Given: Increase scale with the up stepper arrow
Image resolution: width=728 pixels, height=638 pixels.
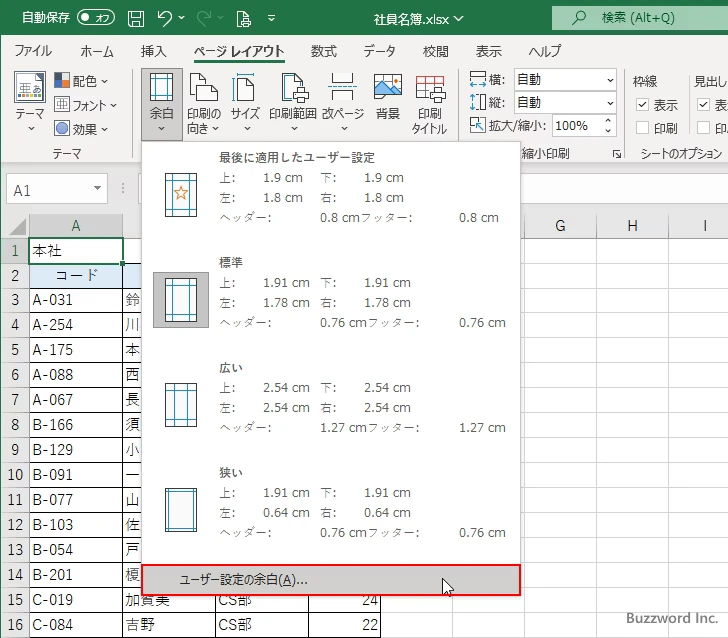Looking at the screenshot, I should click(608, 121).
